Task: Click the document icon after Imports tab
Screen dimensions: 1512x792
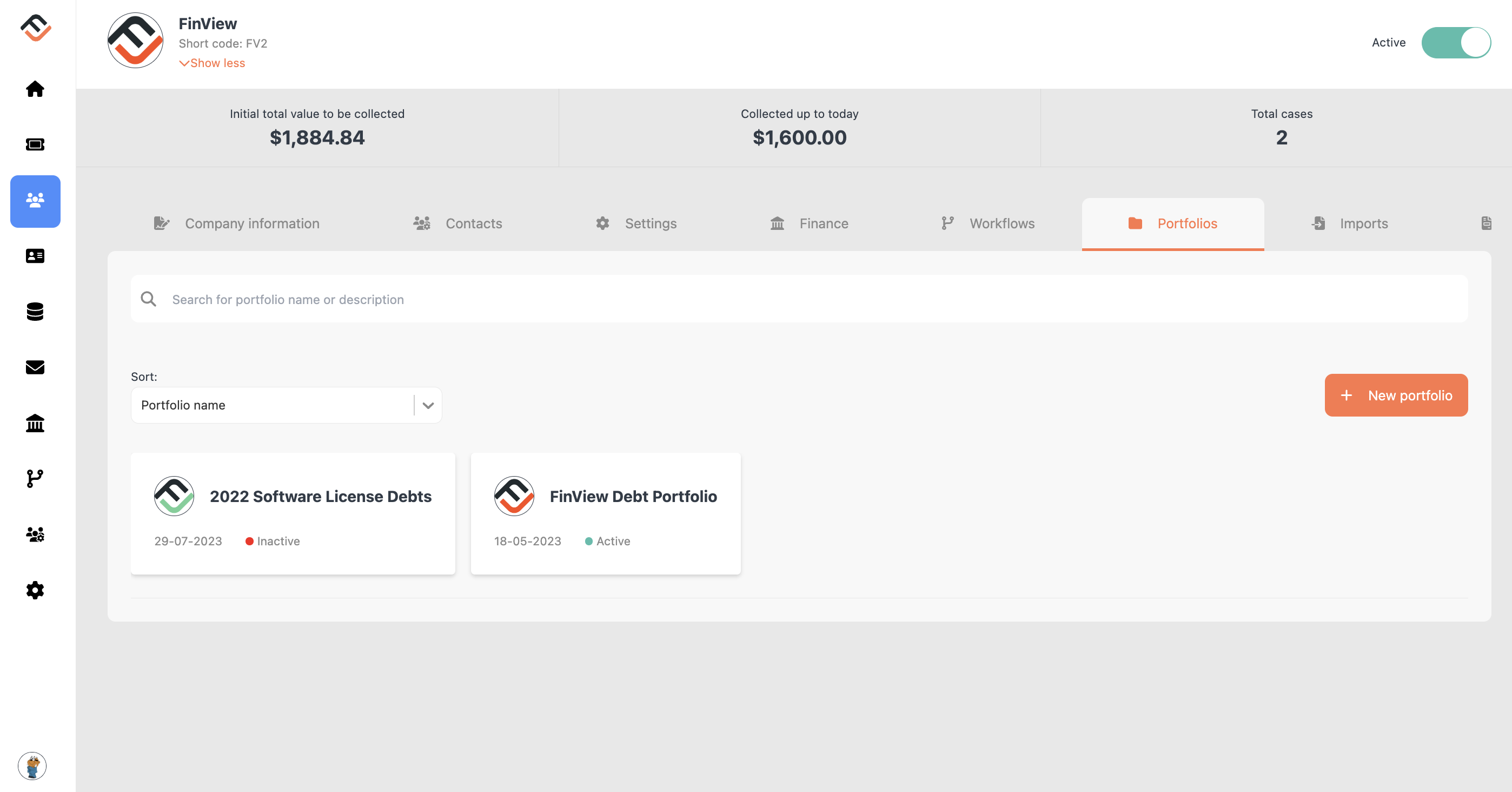Action: 1486,223
